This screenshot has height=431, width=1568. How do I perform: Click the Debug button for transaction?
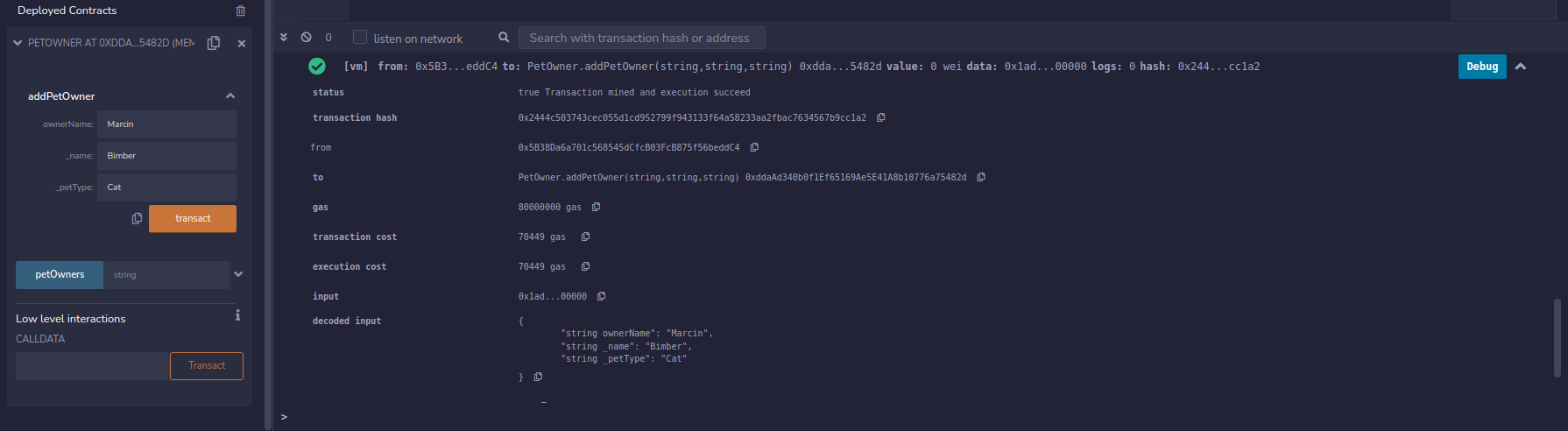tap(1481, 67)
